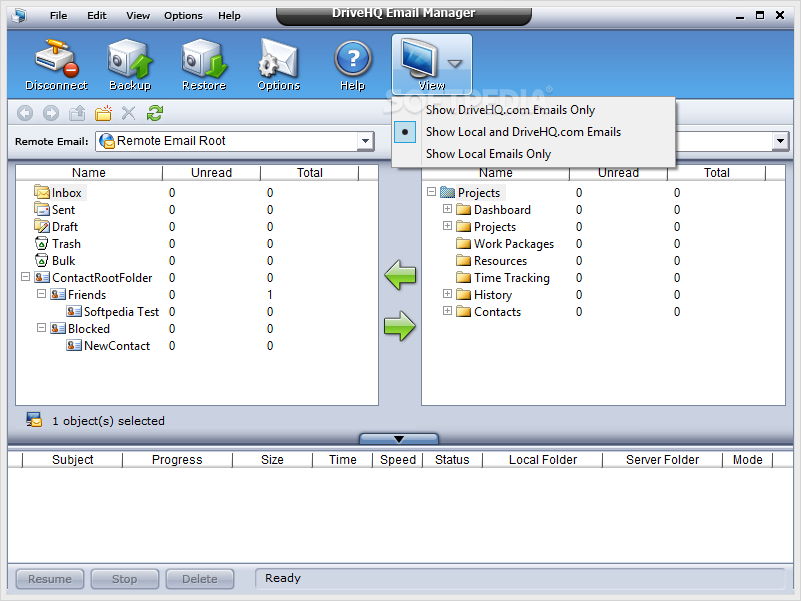The width and height of the screenshot is (801, 601).
Task: Open the View dropdown arrow in toolbar
Action: pyautogui.click(x=455, y=63)
